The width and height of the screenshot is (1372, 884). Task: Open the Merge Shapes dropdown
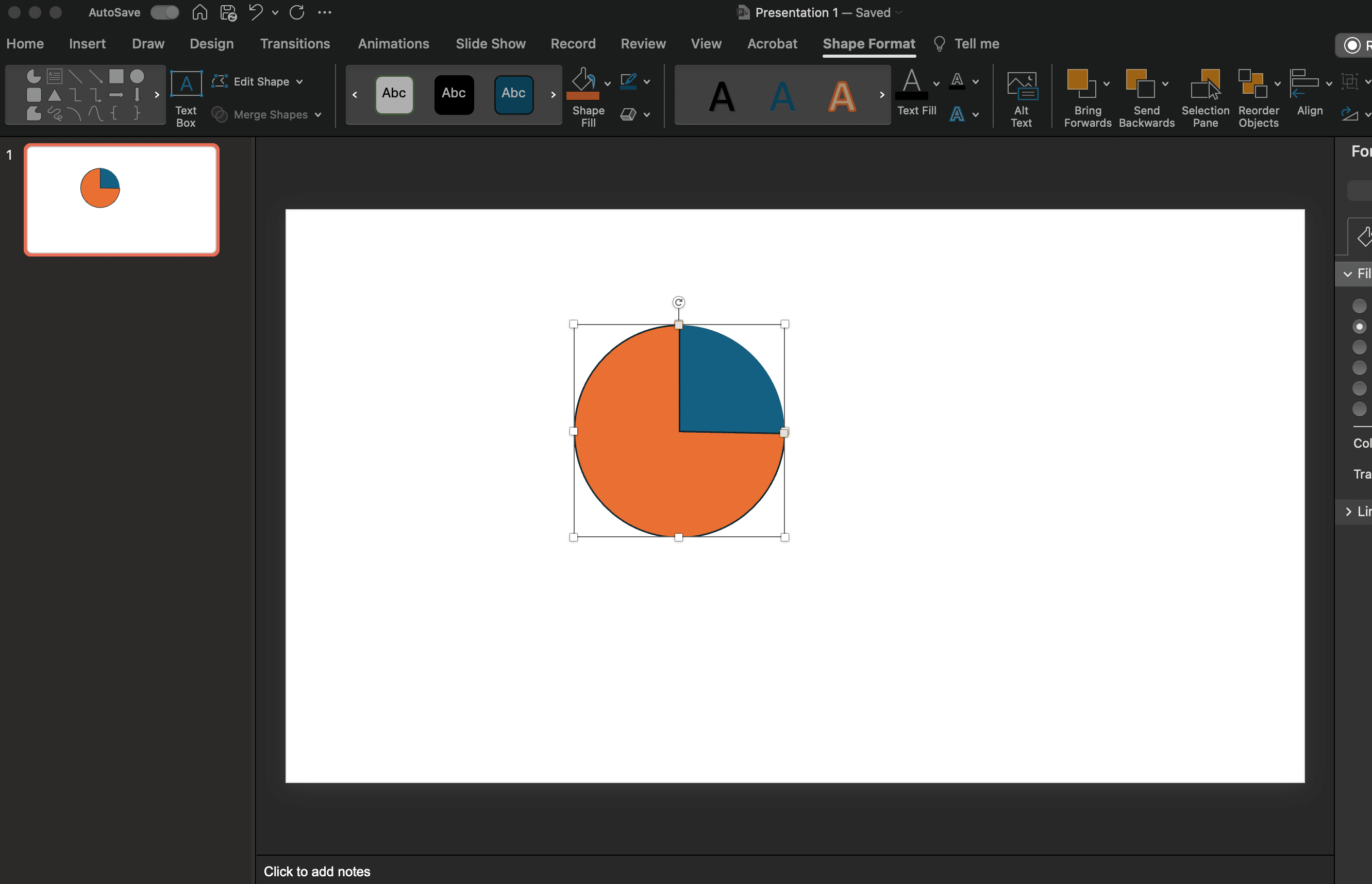click(x=317, y=113)
